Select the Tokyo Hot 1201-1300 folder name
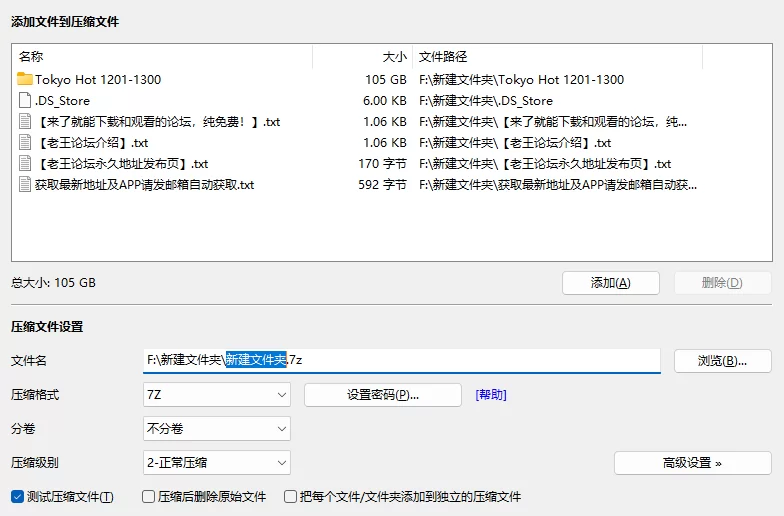 pos(98,80)
